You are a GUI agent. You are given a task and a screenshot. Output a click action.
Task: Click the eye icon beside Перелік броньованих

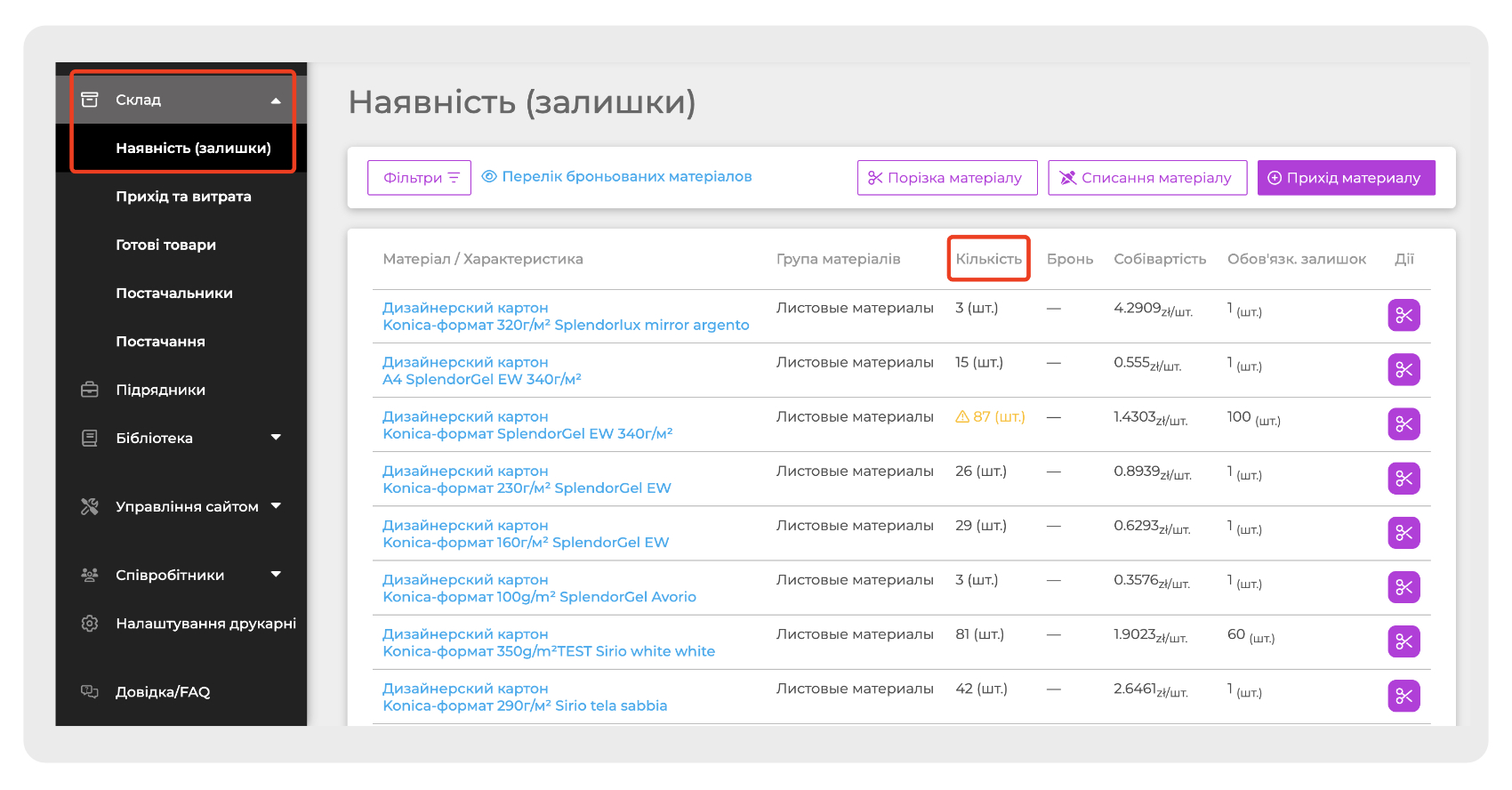tap(489, 177)
